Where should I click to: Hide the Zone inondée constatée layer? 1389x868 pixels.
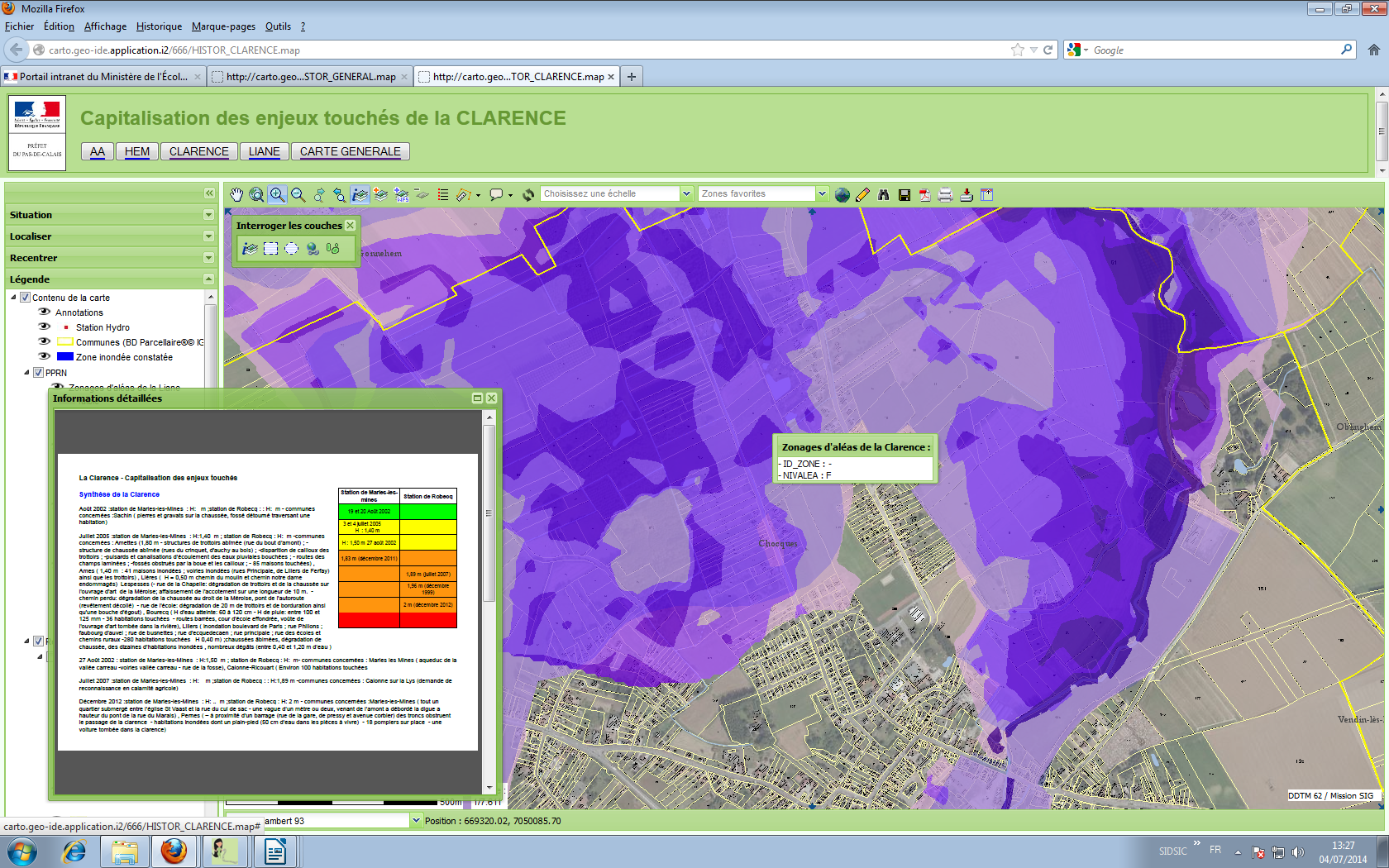[x=45, y=356]
